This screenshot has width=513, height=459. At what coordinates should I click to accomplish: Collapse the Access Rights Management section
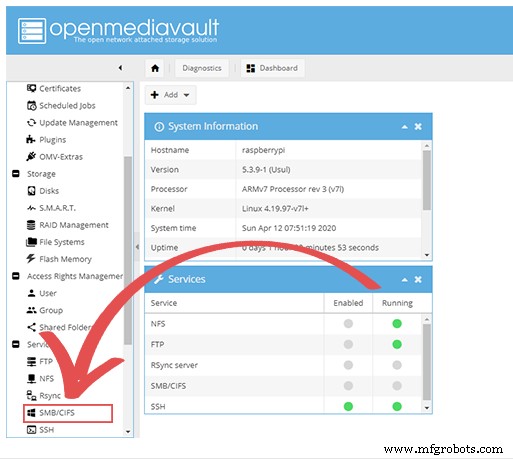click(x=16, y=276)
